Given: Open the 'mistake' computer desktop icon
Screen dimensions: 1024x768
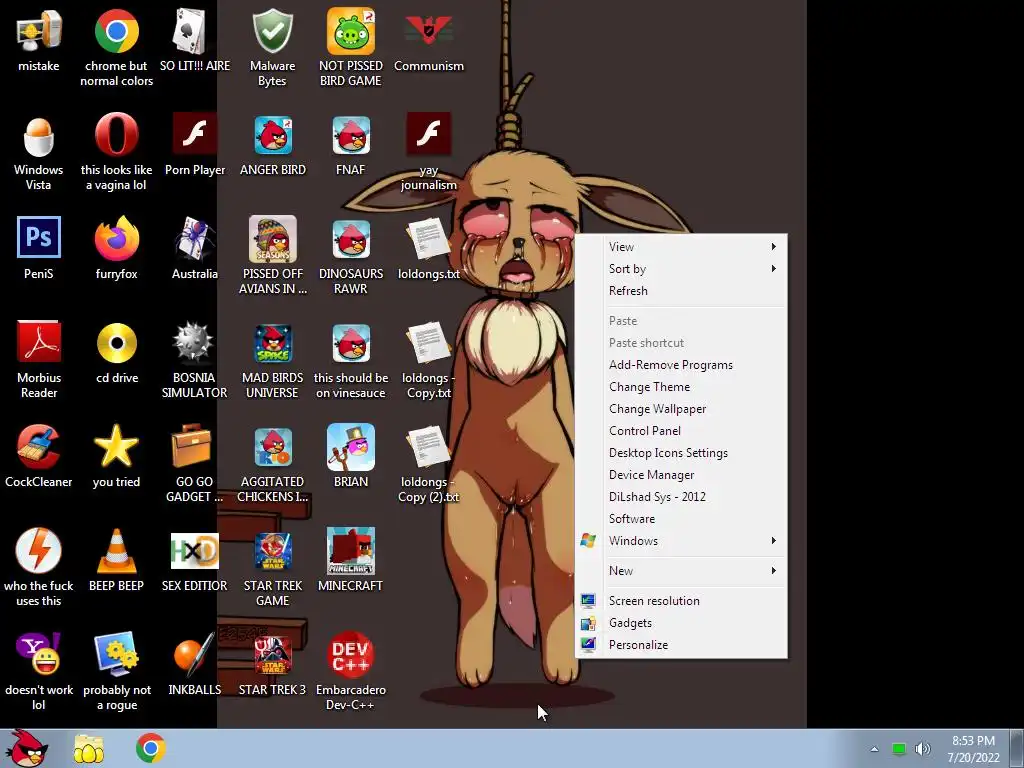Looking at the screenshot, I should [x=39, y=31].
